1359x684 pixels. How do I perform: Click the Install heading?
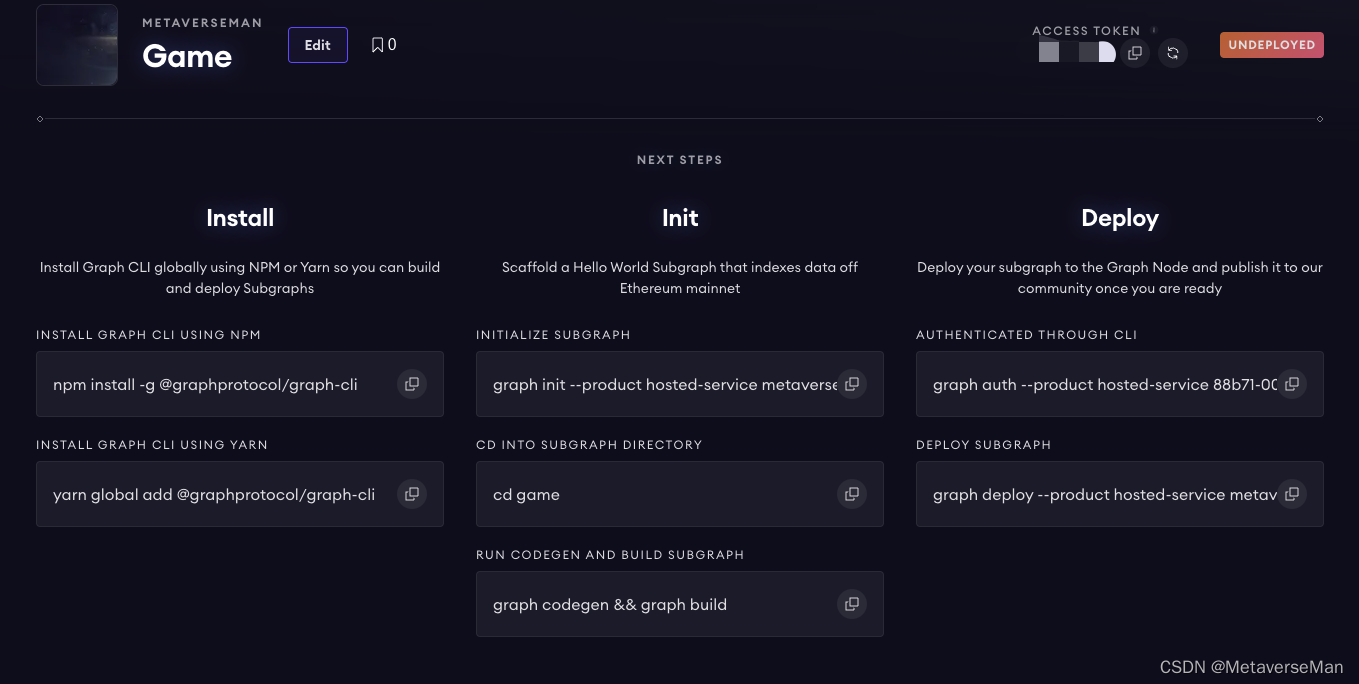point(240,218)
